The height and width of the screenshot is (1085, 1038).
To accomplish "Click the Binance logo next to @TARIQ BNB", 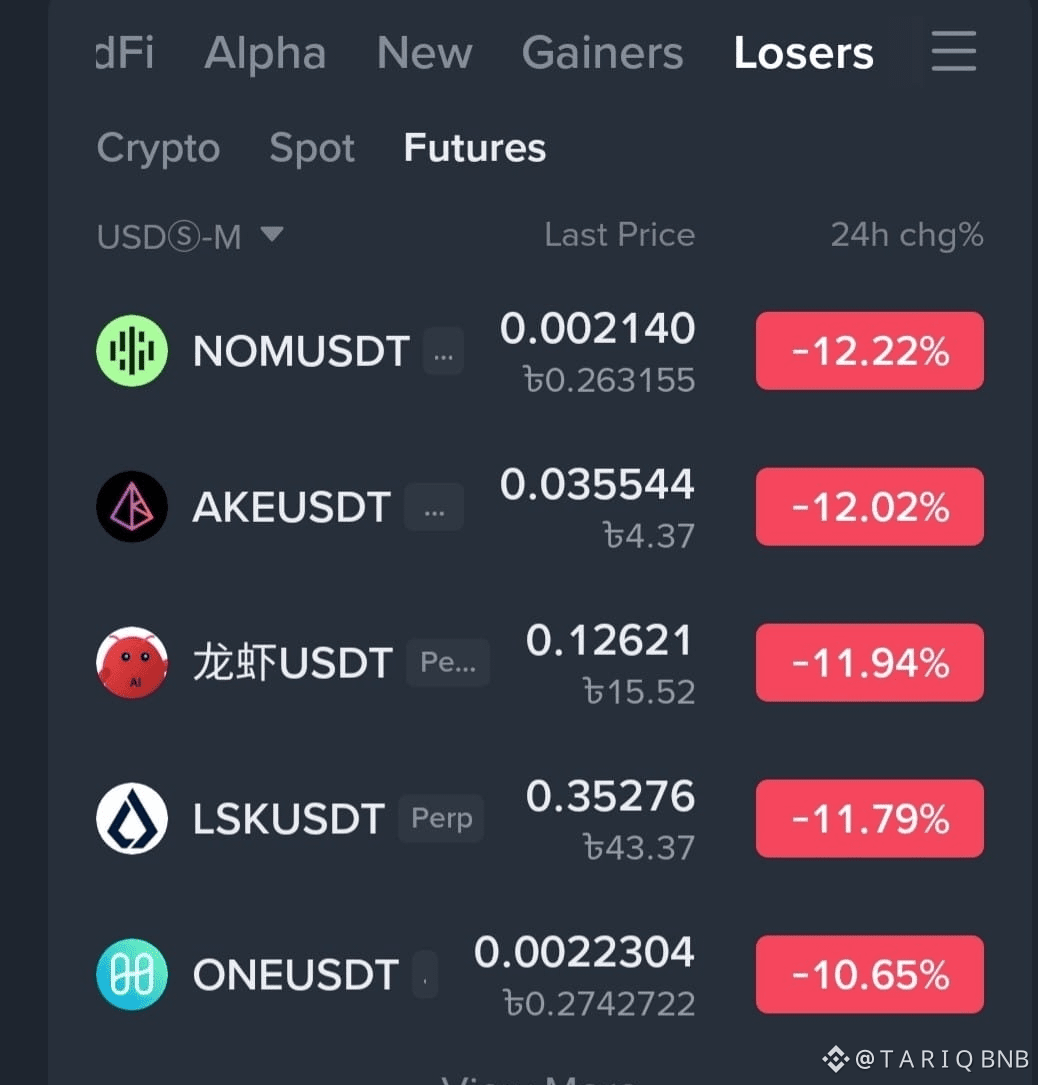I will (x=835, y=1059).
